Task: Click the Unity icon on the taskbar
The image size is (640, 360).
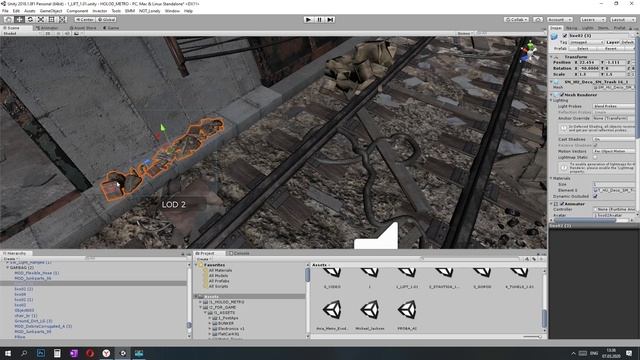Action: [122, 353]
